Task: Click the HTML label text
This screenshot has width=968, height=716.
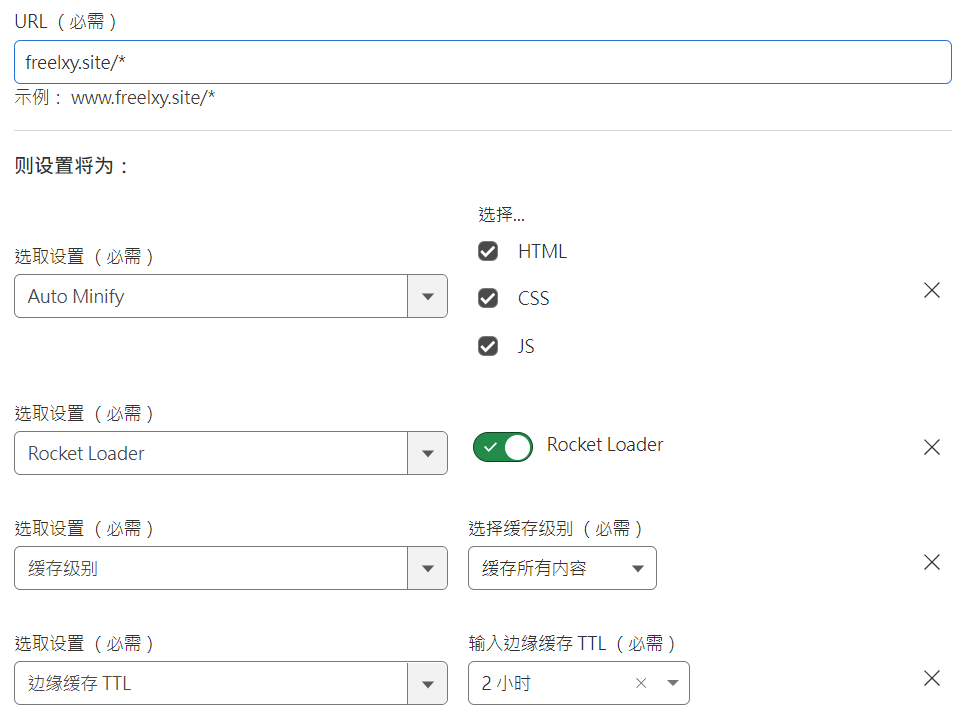Action: coord(542,252)
